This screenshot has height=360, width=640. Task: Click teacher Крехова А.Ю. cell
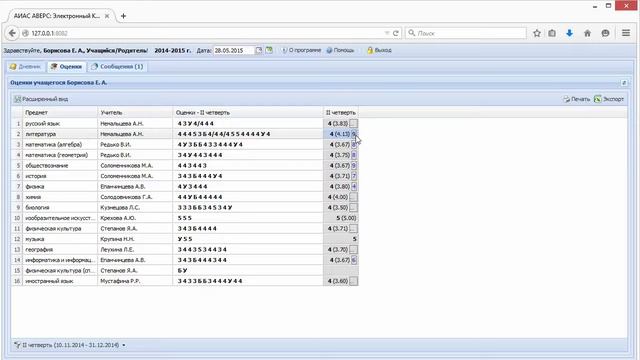(135, 218)
